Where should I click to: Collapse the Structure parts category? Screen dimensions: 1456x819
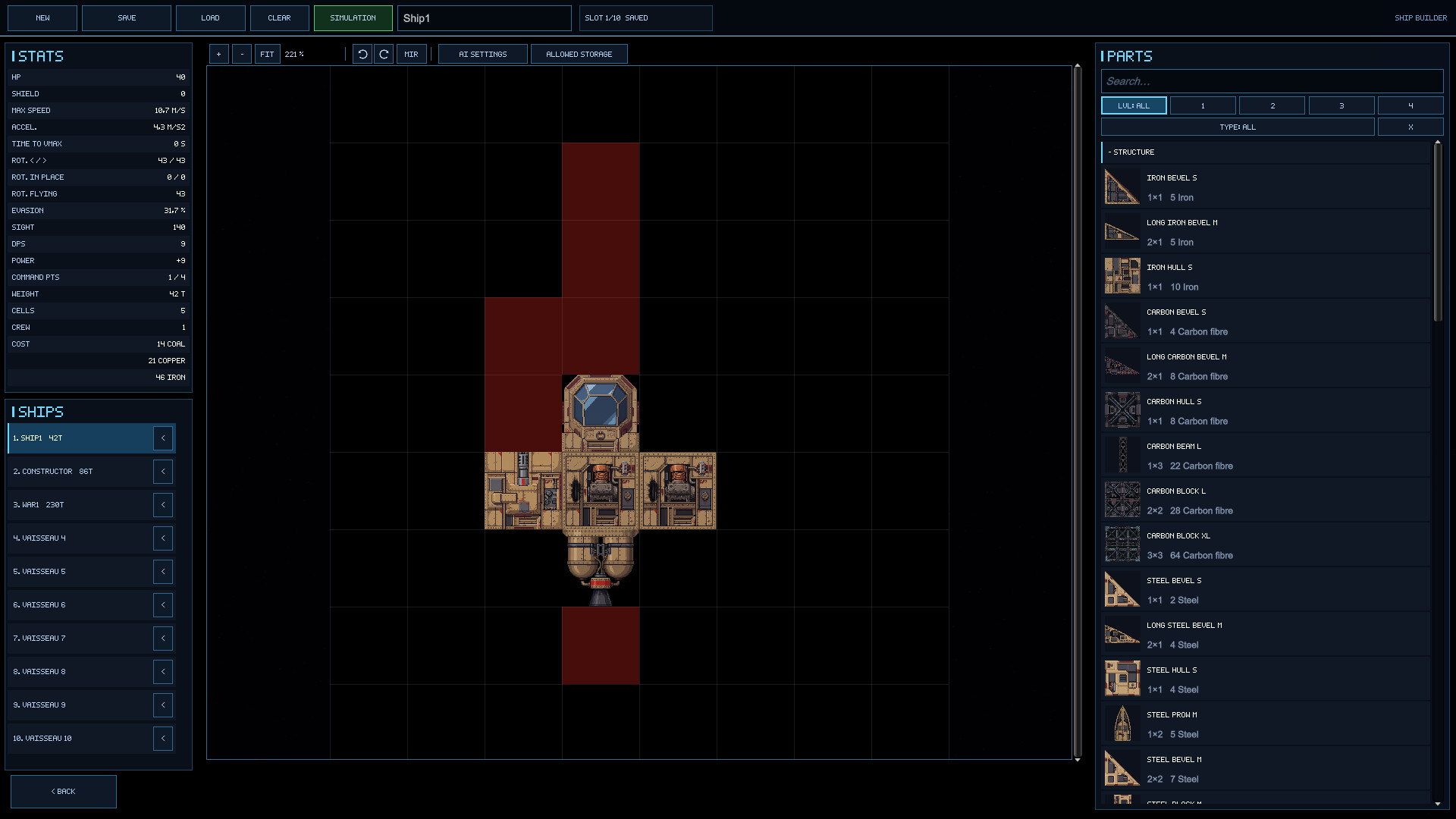point(1266,152)
